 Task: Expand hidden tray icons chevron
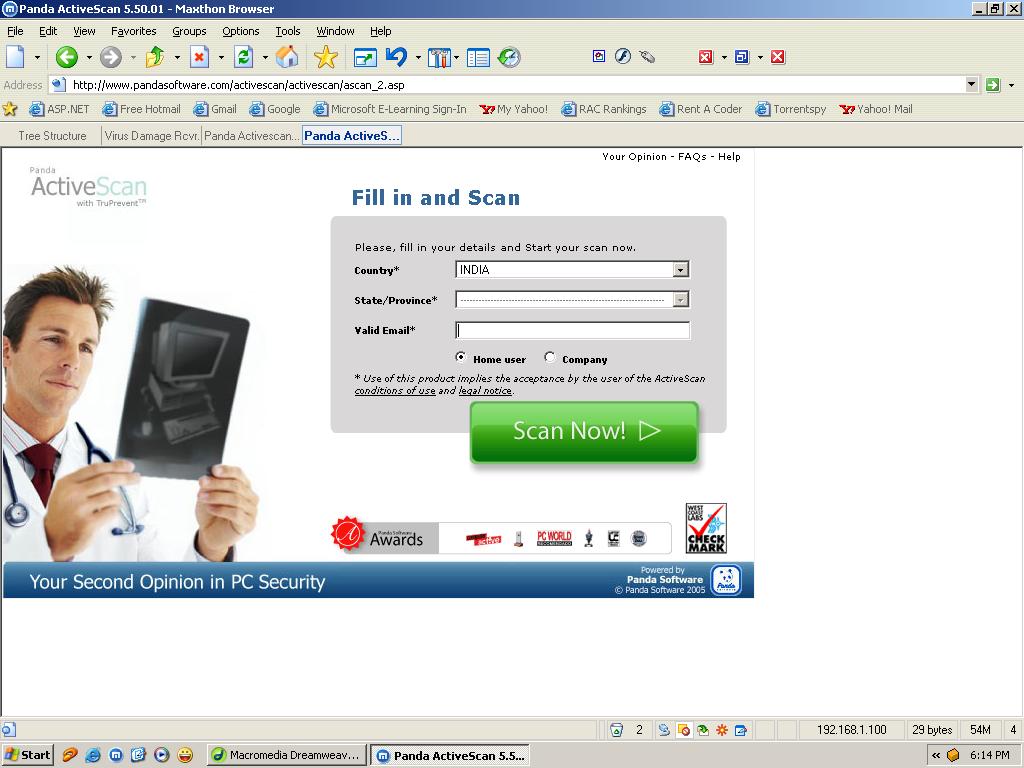click(x=936, y=756)
